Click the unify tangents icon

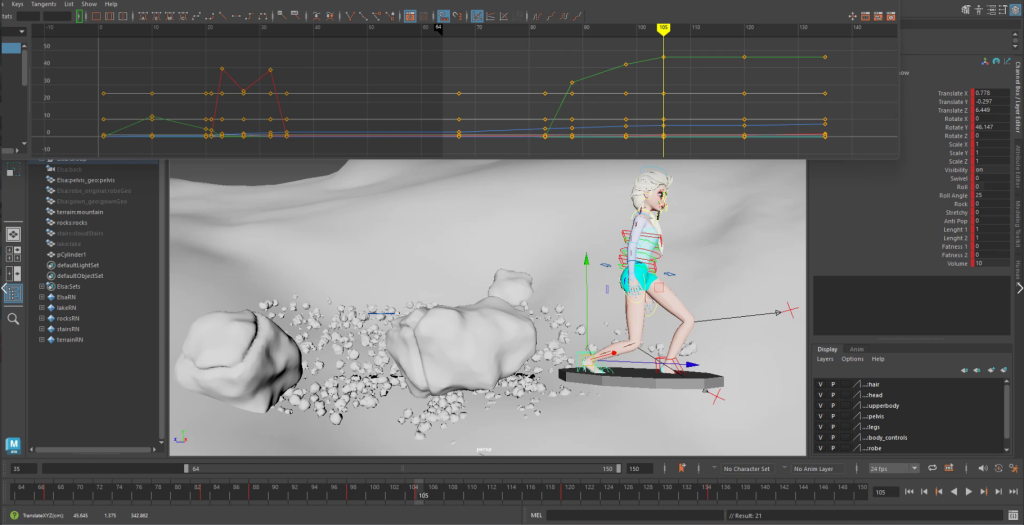tap(363, 16)
